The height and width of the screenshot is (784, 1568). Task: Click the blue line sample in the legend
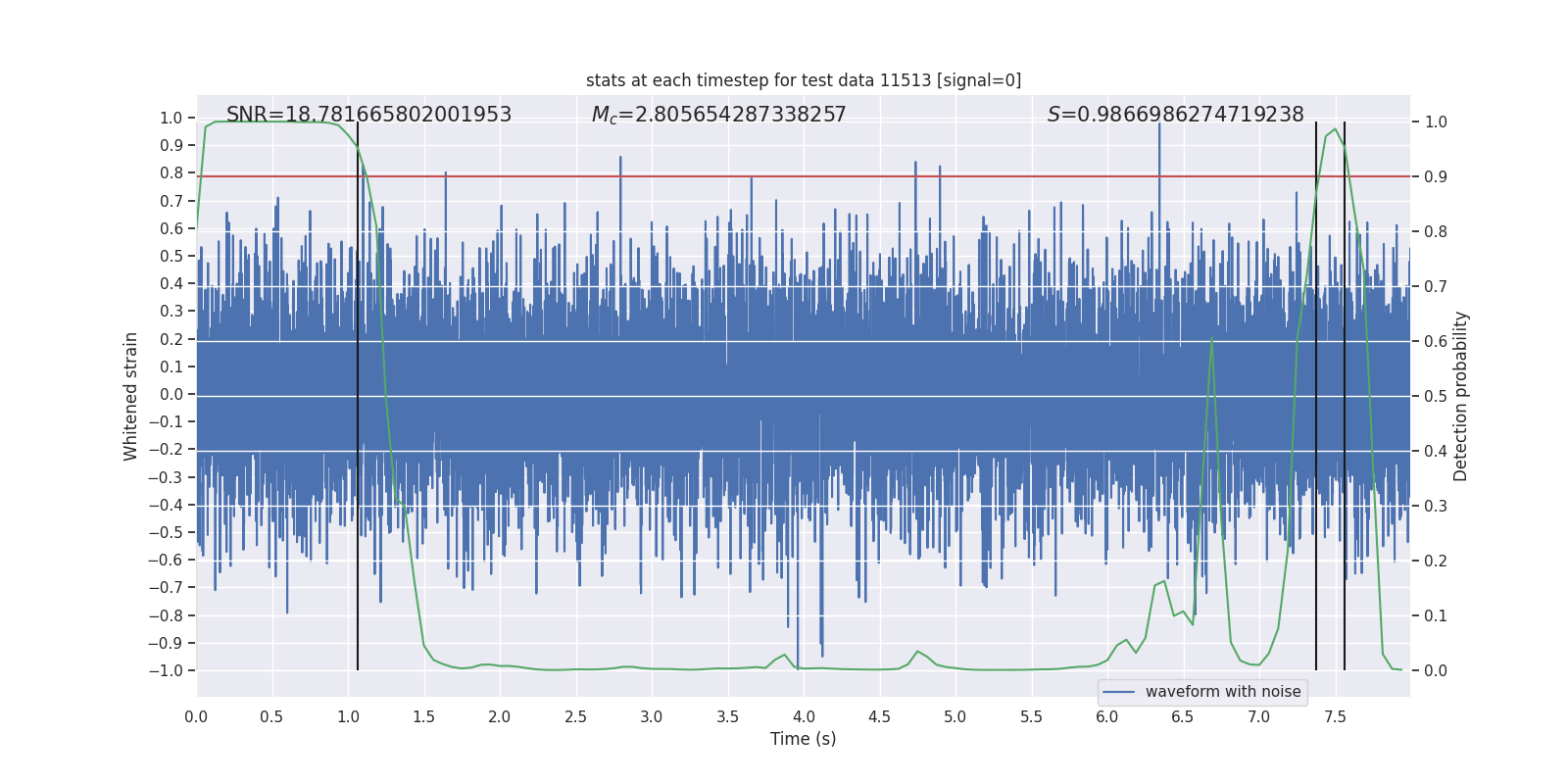tap(1119, 692)
